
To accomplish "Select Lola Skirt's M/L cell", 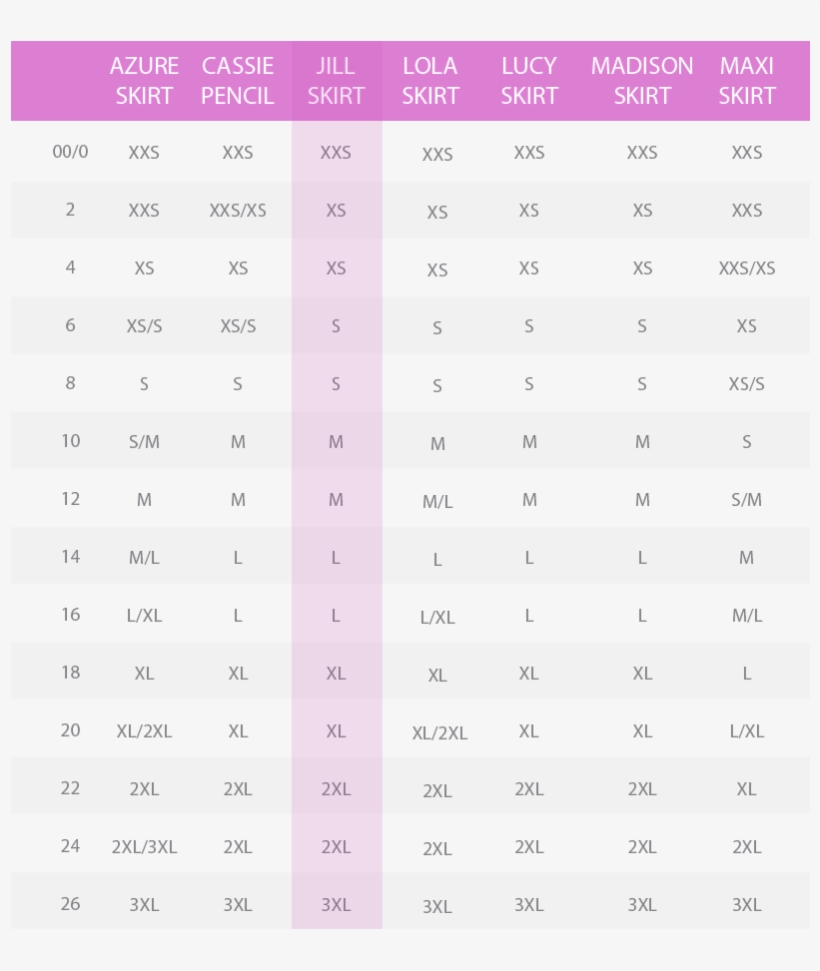I will (x=437, y=502).
